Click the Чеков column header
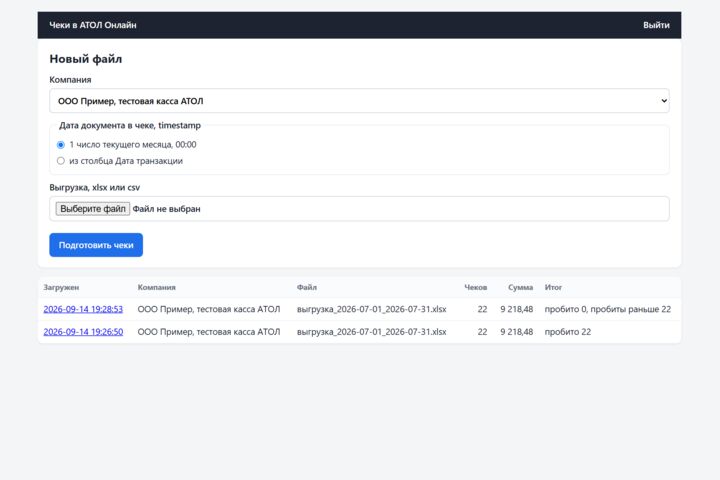 point(476,287)
